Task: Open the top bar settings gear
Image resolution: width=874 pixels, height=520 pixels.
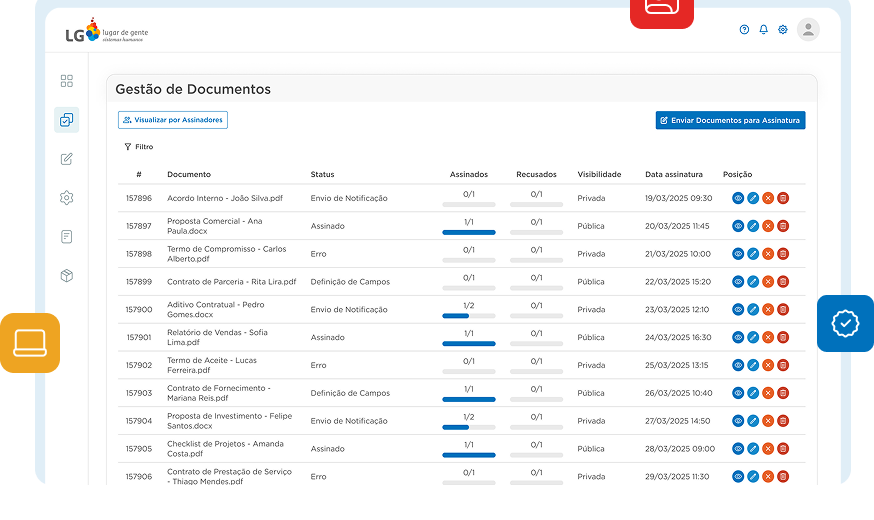Action: 783,30
